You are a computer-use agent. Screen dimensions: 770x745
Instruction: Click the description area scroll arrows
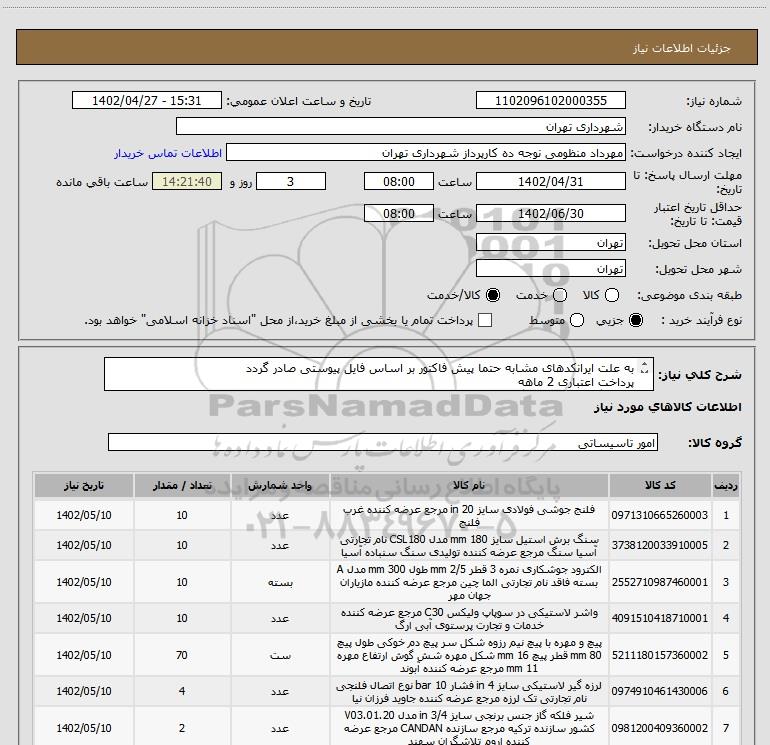[645, 367]
